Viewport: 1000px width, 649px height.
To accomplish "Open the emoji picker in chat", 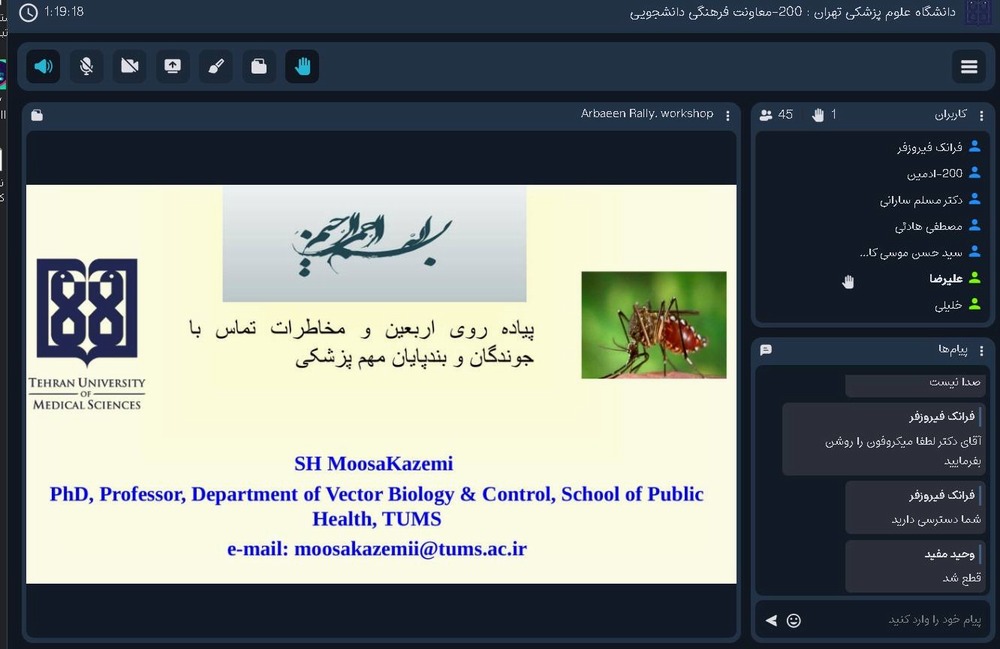I will coord(794,620).
